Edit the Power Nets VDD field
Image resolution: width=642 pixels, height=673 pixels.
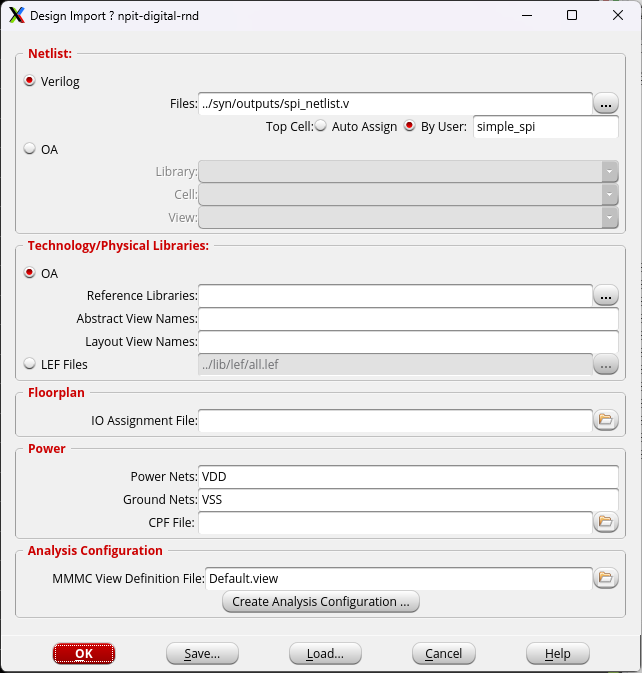pos(408,477)
